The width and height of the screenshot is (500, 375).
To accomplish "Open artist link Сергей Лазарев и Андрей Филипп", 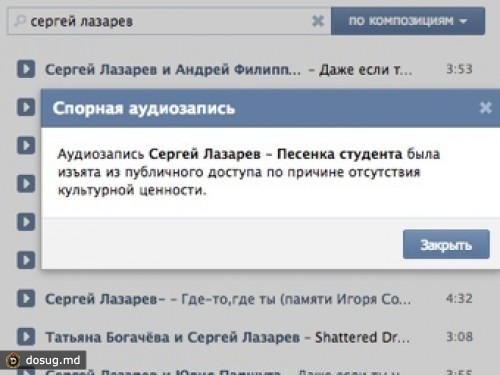I will (173, 69).
